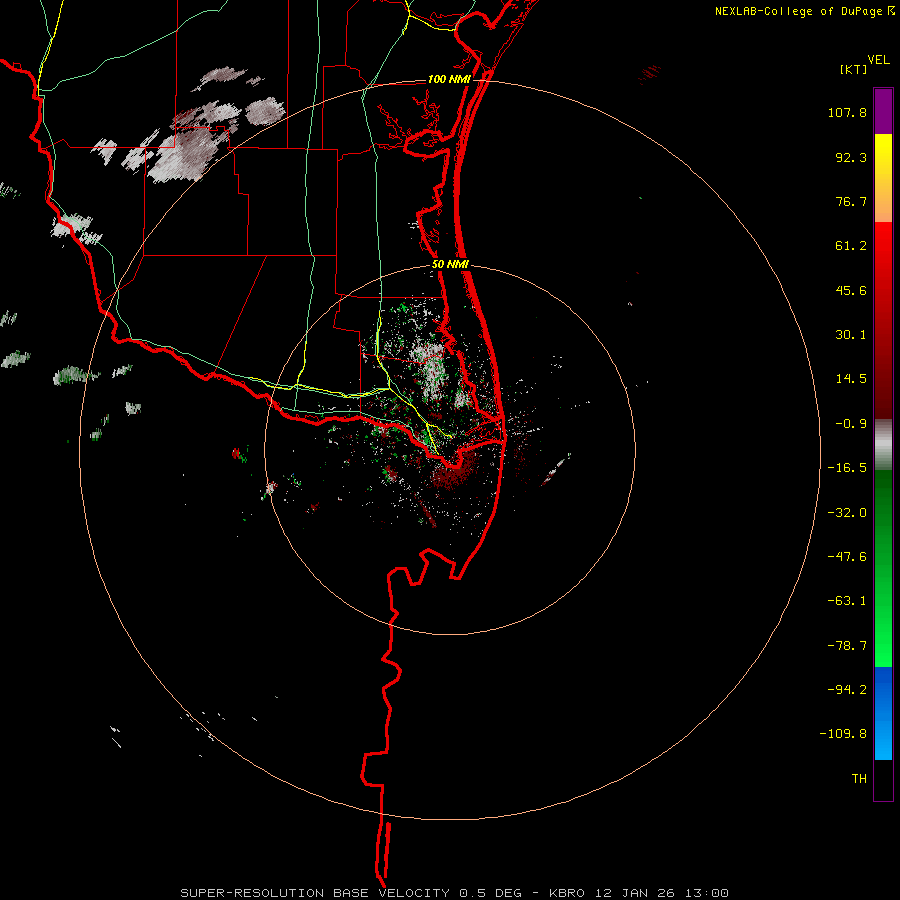
Task: Click the 30.1 legend value
Action: pyautogui.click(x=851, y=335)
